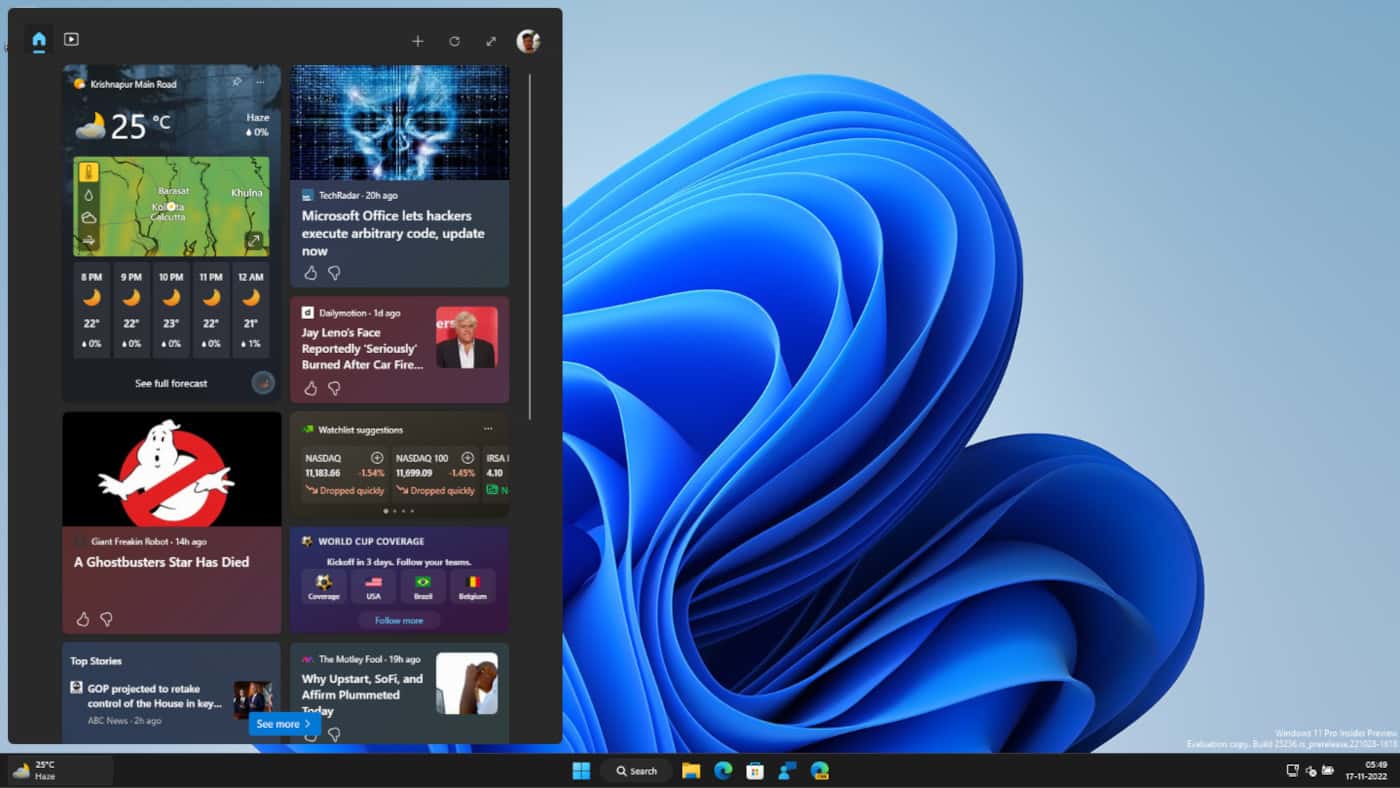The width and height of the screenshot is (1400, 788).
Task: Click the 10 PM hourly forecast
Action: pos(171,310)
